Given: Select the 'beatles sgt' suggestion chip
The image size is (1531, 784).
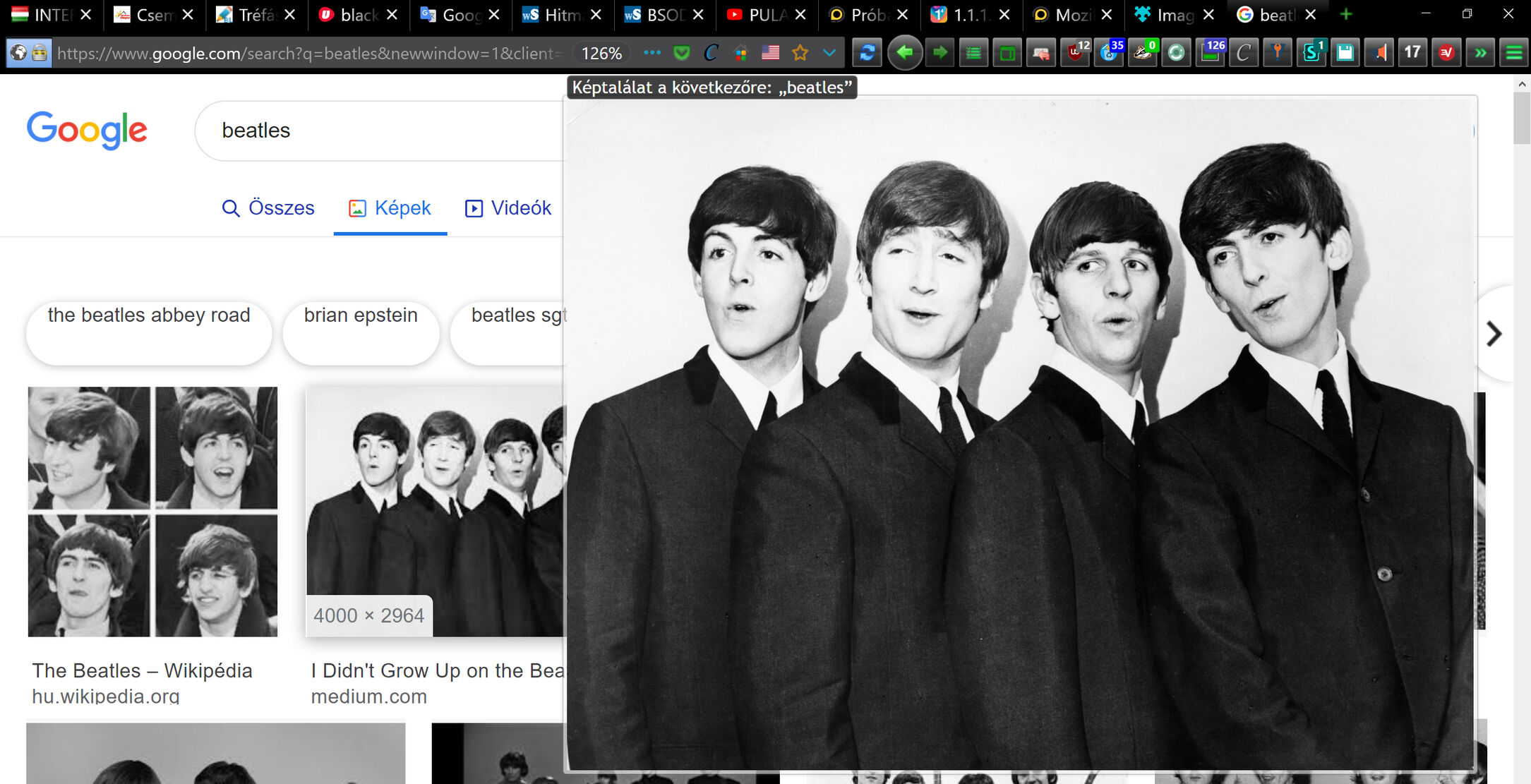Looking at the screenshot, I should click(508, 333).
